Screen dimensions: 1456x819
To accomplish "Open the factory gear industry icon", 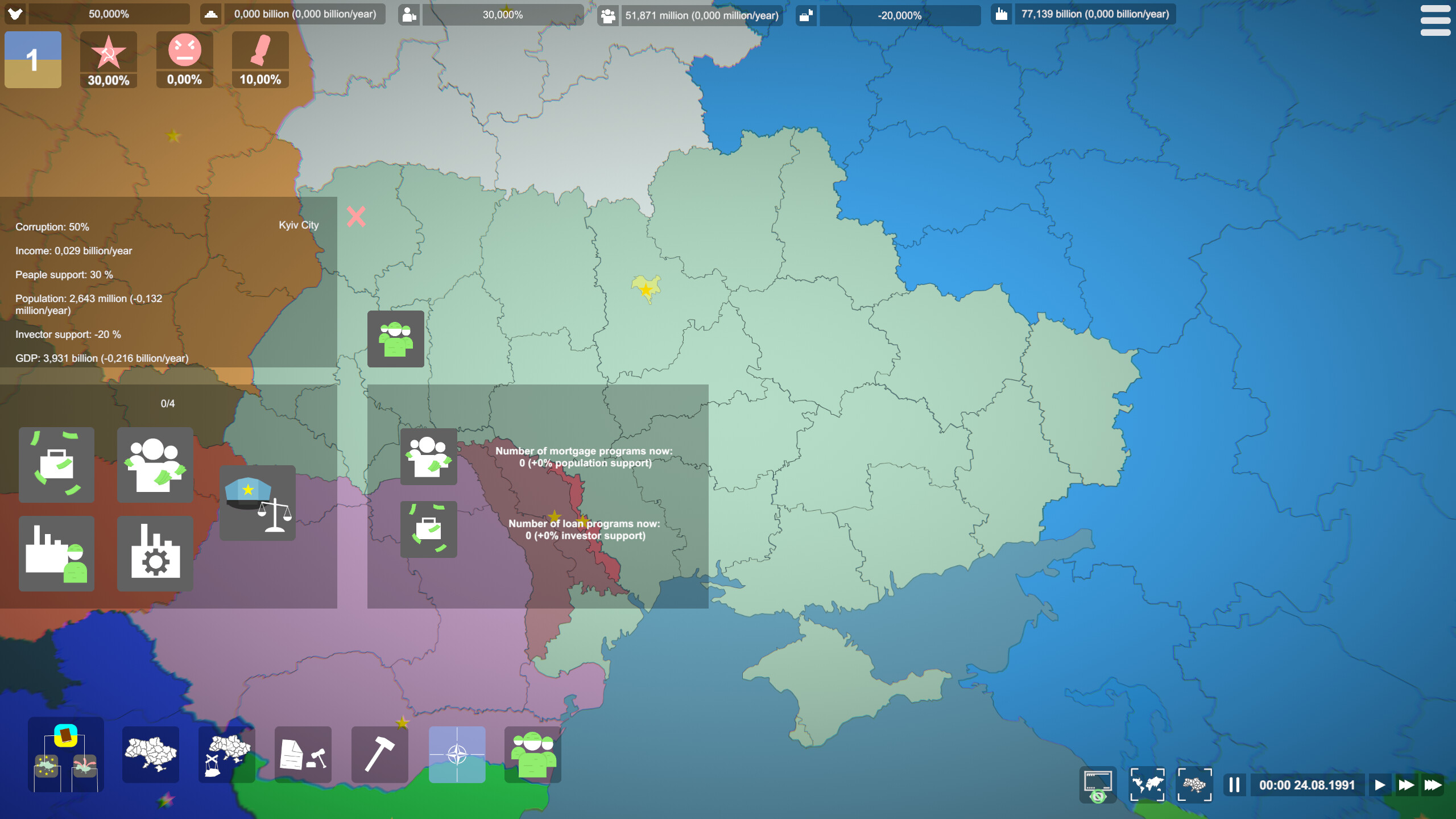I will tap(155, 555).
